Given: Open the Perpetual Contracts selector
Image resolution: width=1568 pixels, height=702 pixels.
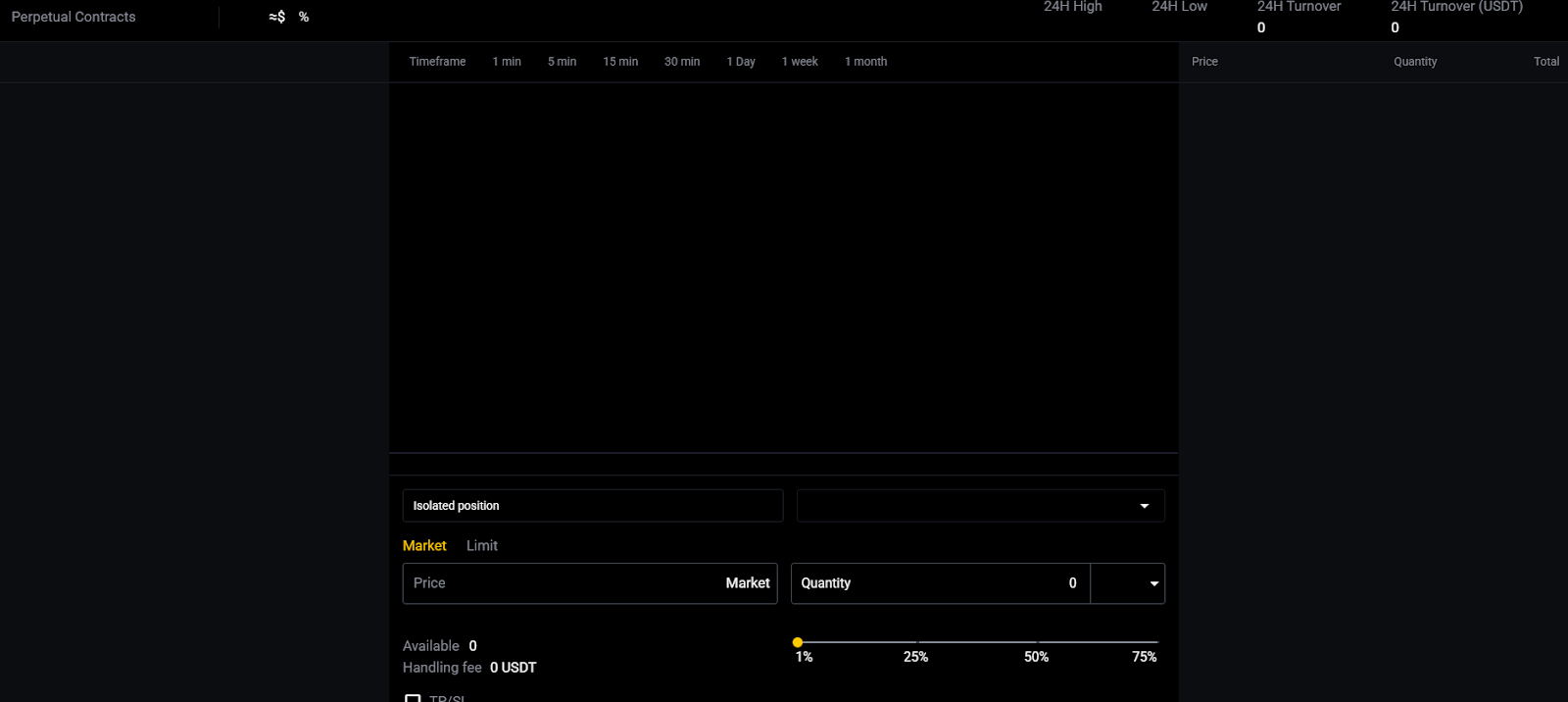Looking at the screenshot, I should 73,17.
